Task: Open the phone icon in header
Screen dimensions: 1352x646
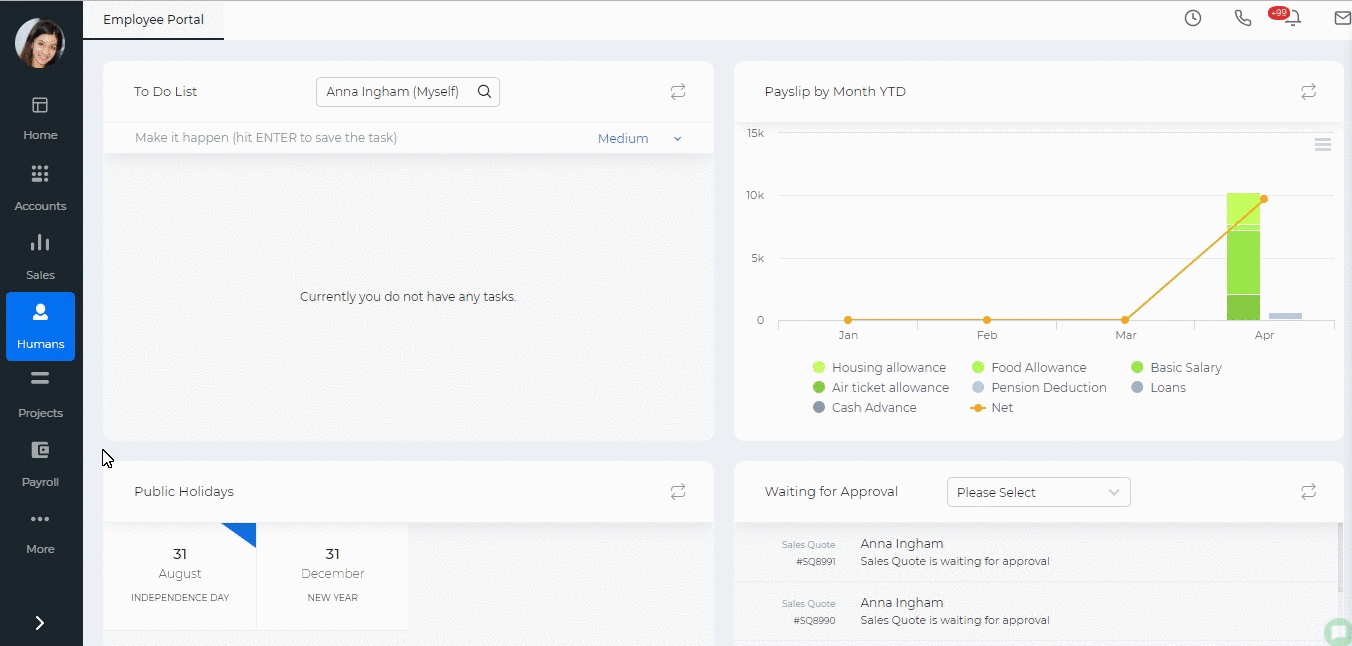Action: coord(1243,18)
